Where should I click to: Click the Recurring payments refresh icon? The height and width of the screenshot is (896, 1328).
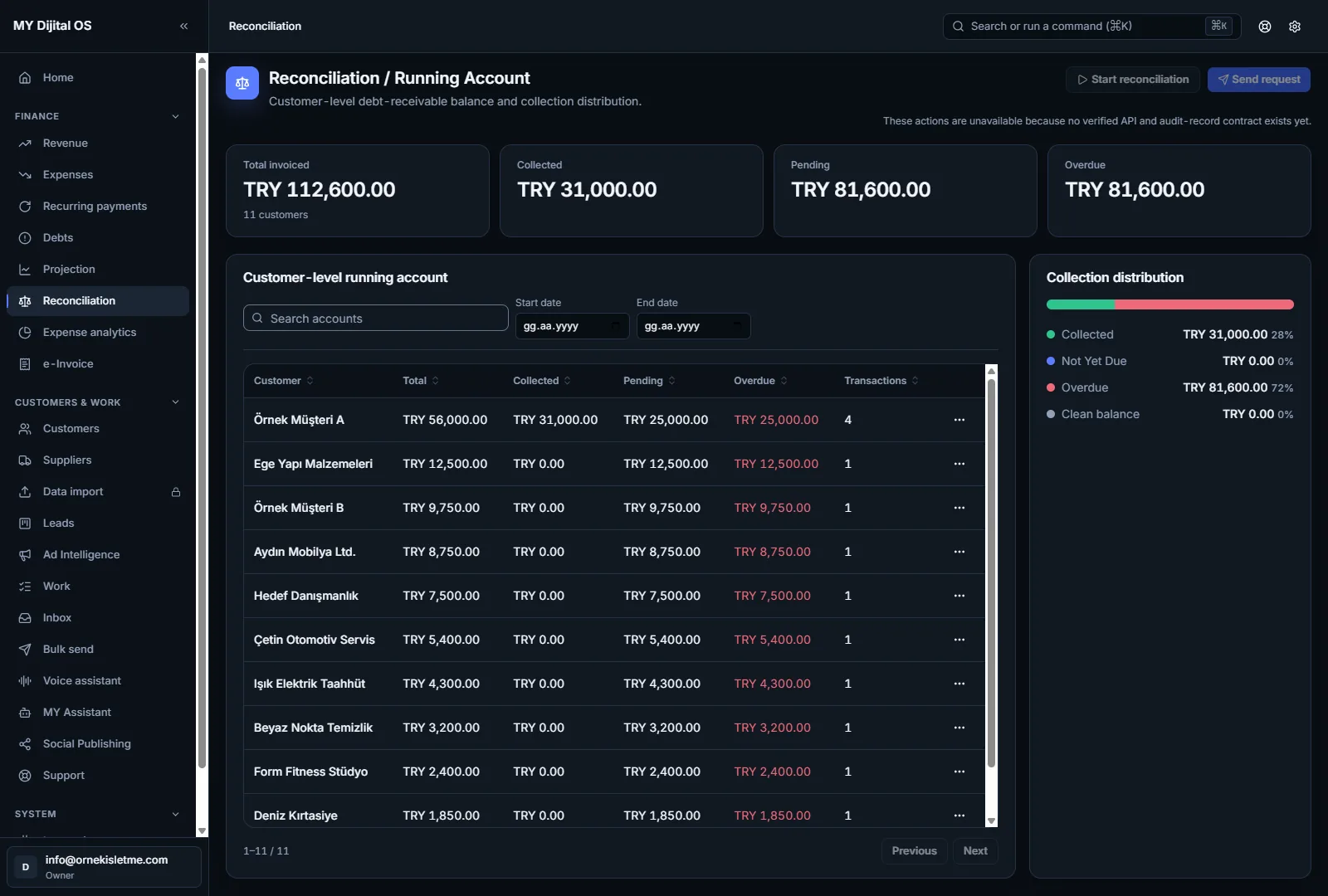[x=25, y=207]
